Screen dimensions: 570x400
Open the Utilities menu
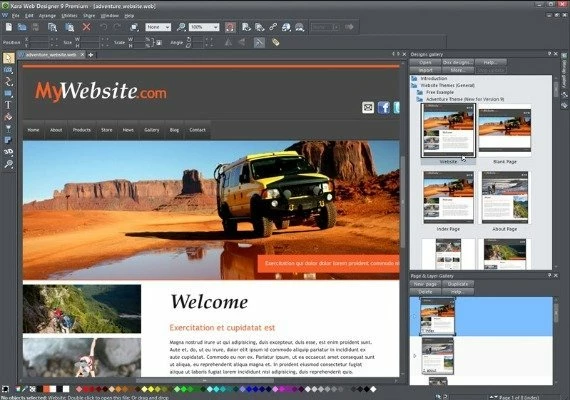pyautogui.click(x=69, y=16)
